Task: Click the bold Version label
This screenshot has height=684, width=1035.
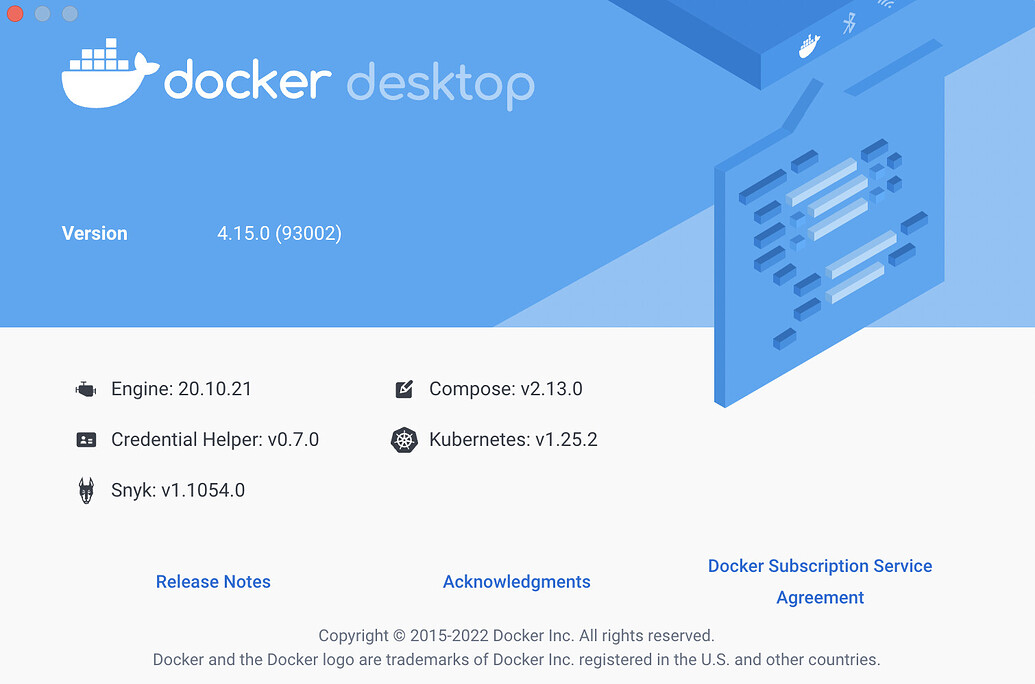Action: pos(94,233)
